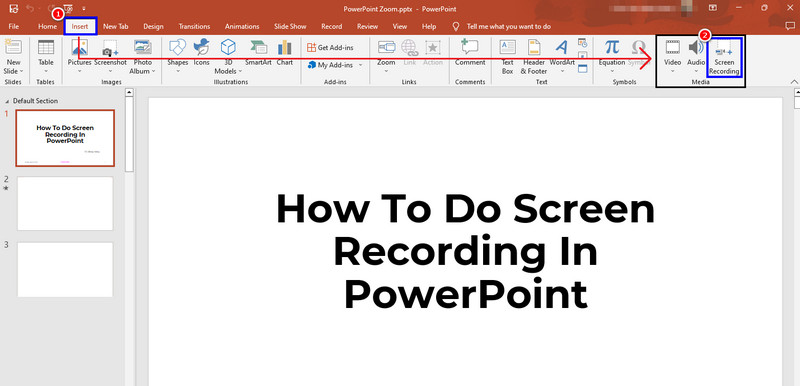Screen dimensions: 800x386
Task: Start a Screen Recording
Action: pos(724,56)
